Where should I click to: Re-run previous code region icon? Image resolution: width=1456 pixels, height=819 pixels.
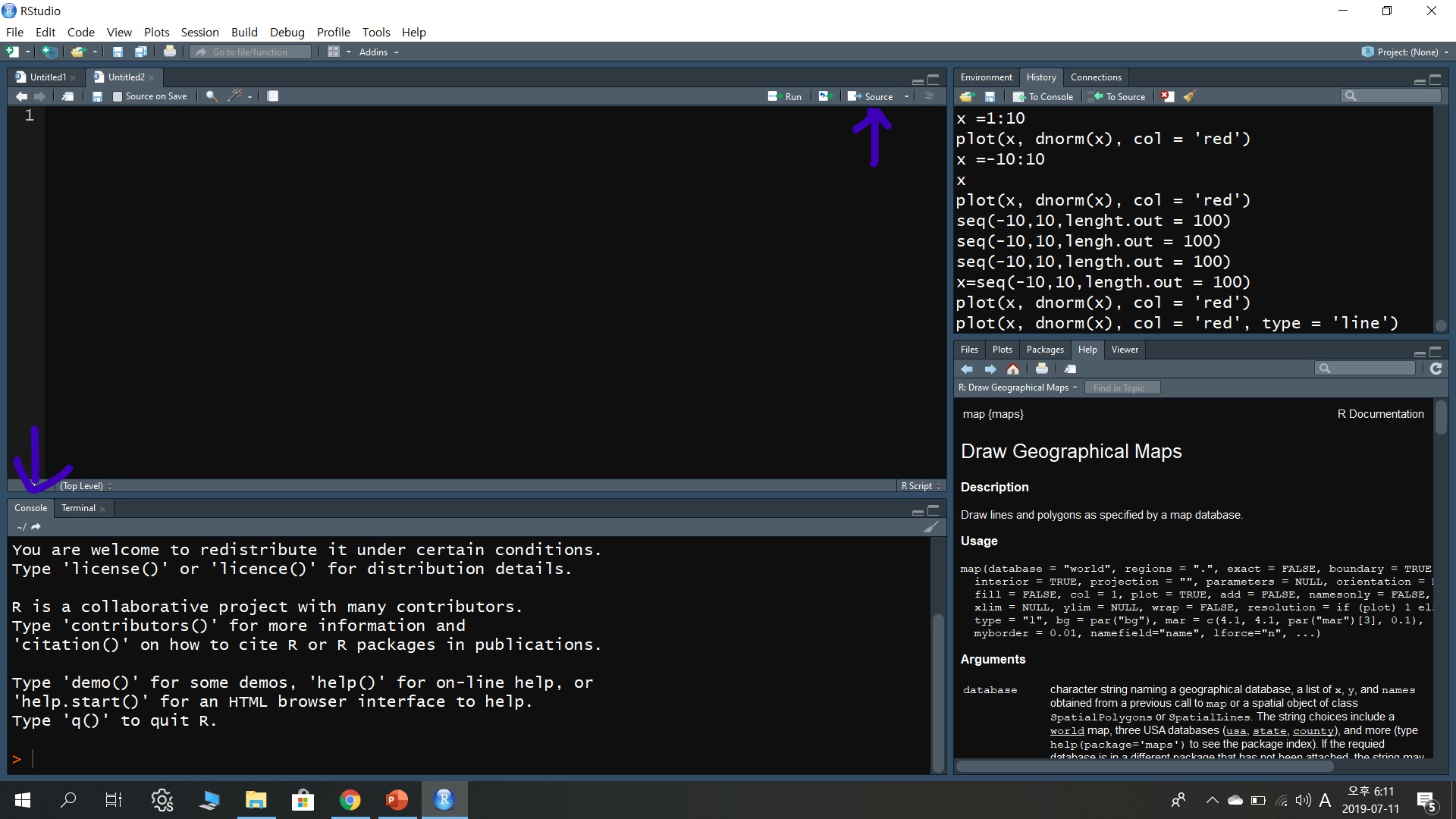(825, 96)
